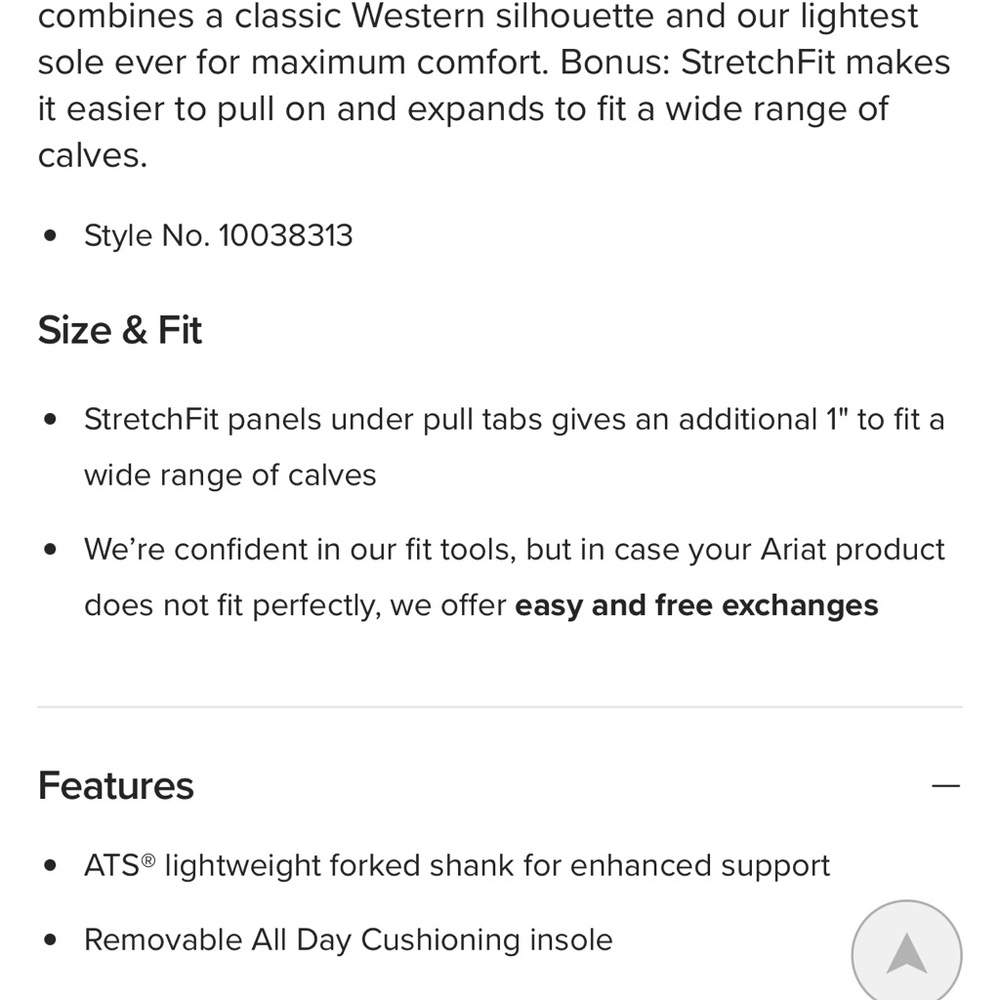Screen dimensions: 1000x1000
Task: Click the bullet dot beside Removable All Day
Action: (50, 939)
